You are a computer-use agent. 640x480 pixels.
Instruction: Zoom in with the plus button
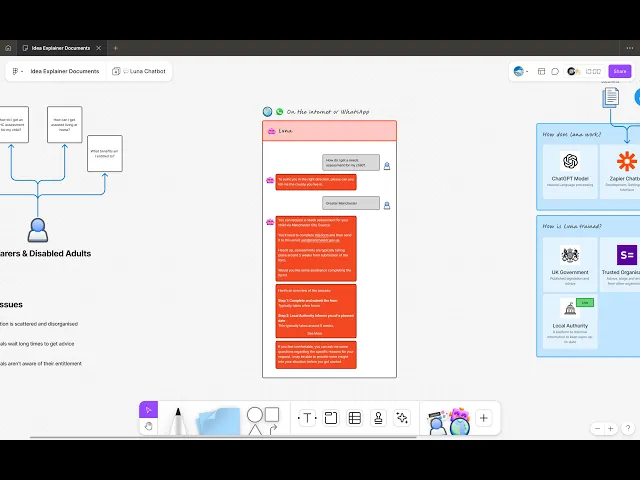[611, 429]
